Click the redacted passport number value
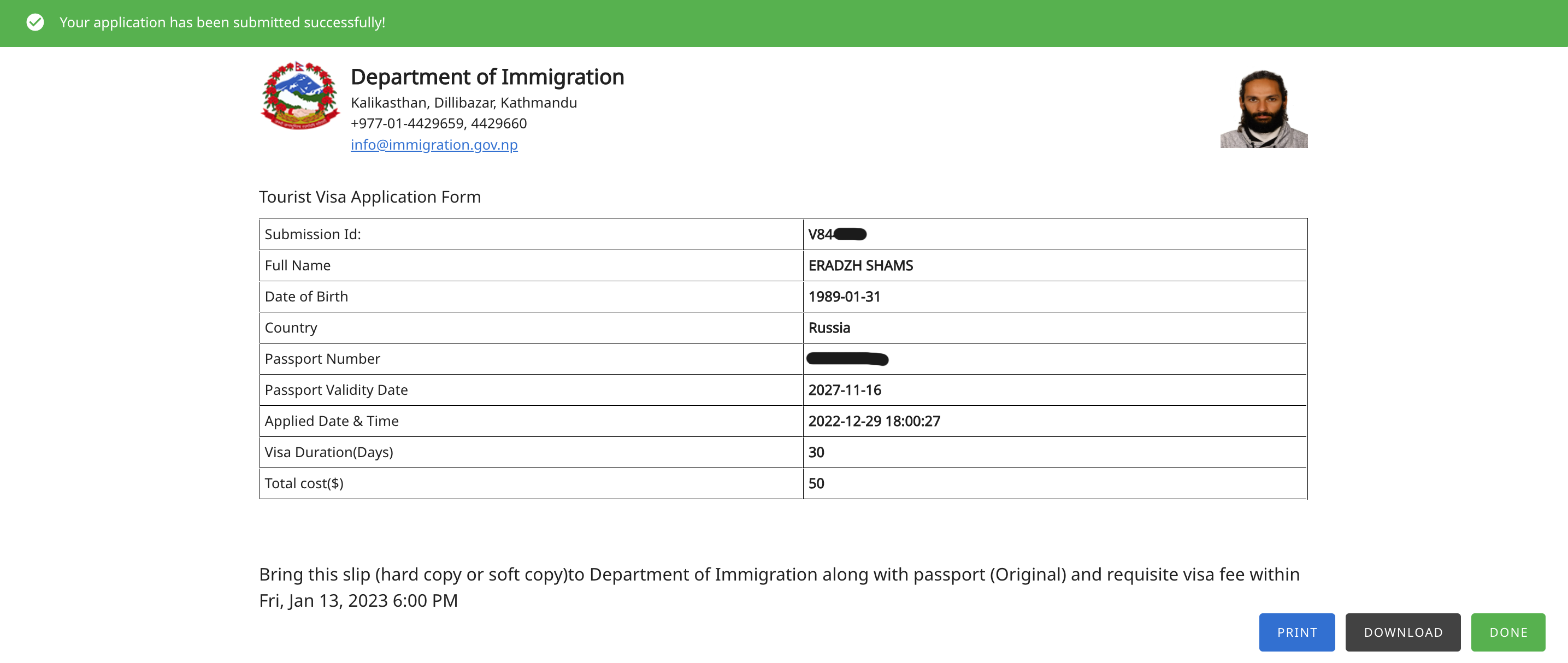1568x663 pixels. 847,359
